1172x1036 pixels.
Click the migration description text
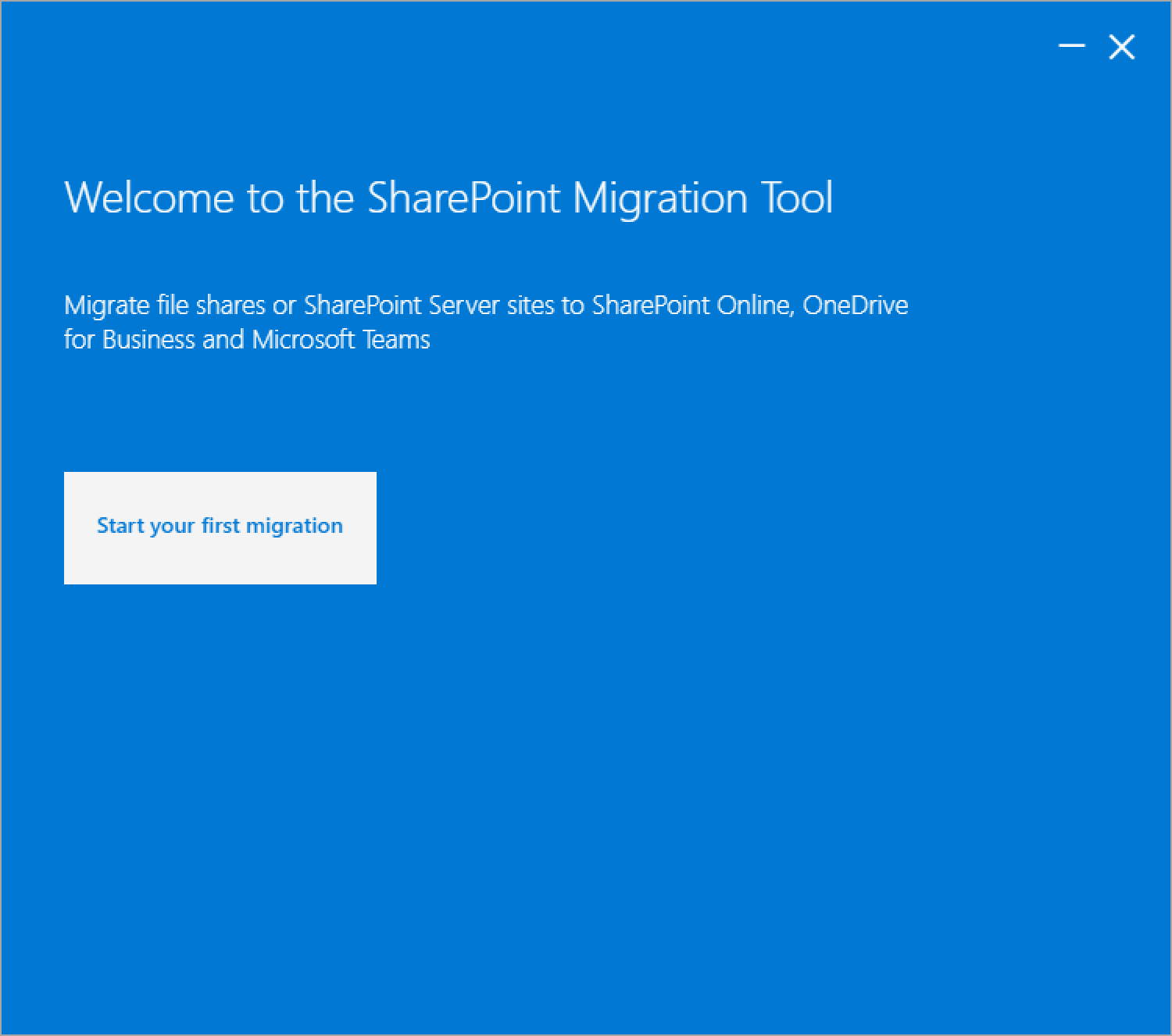486,321
